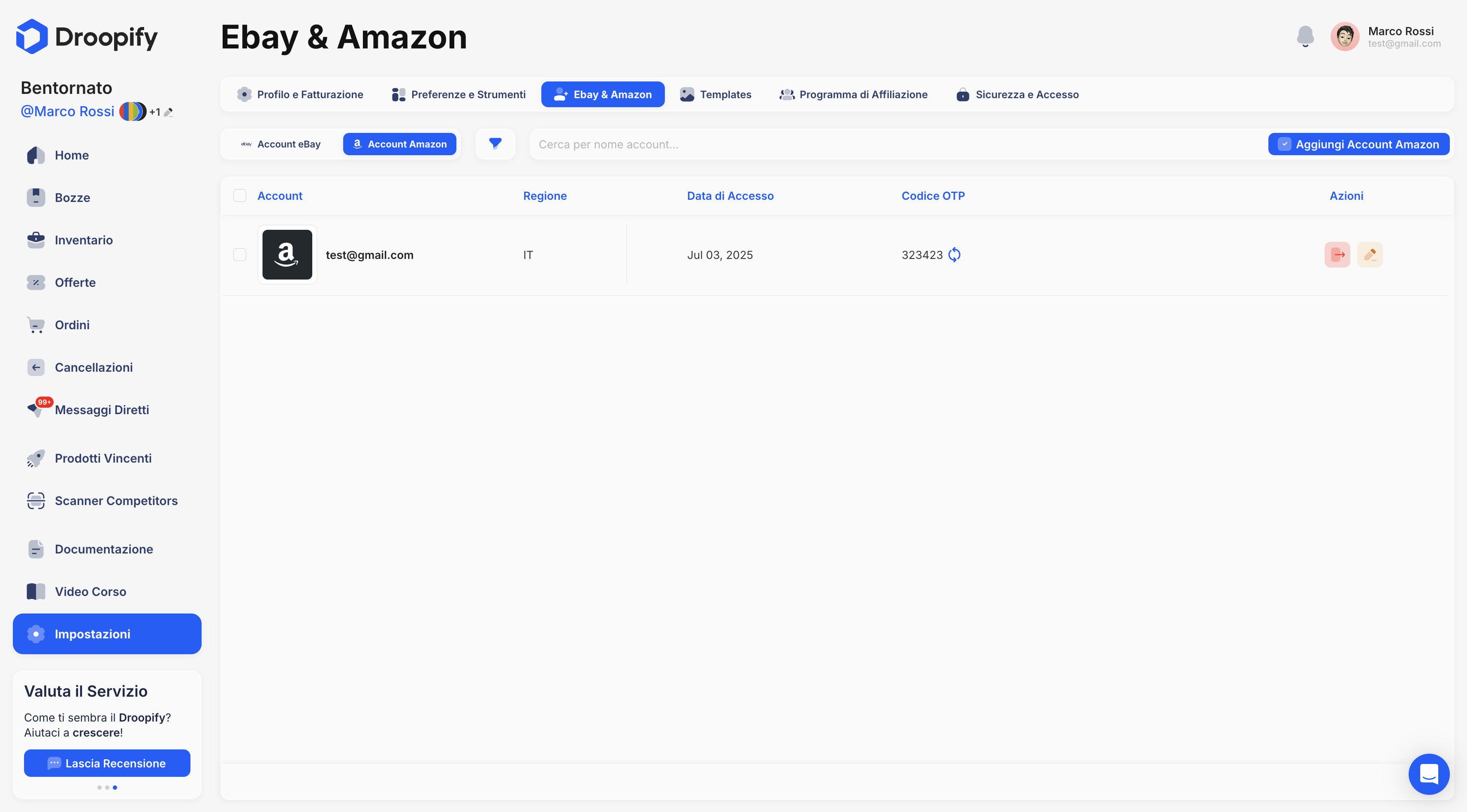
Task: Click the colored account badges beside Marco Rossi
Action: click(132, 111)
